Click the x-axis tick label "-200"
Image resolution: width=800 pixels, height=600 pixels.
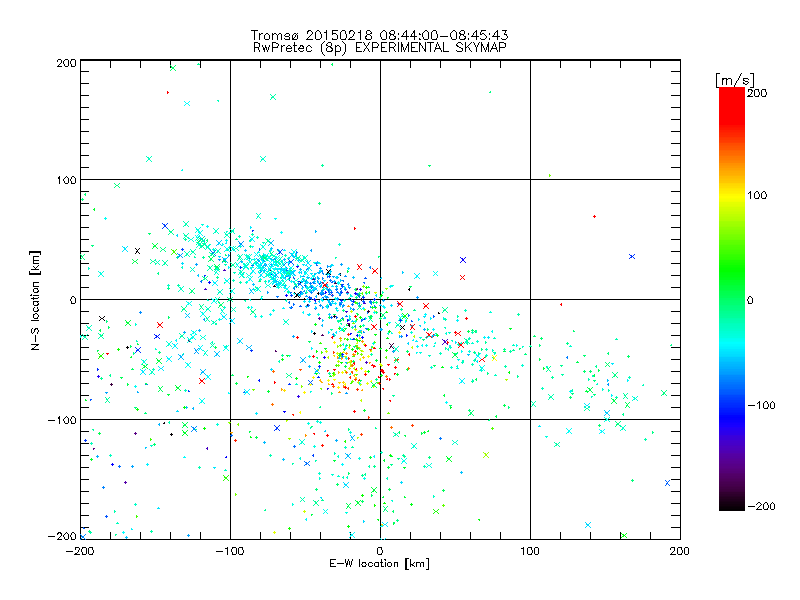tap(80, 551)
